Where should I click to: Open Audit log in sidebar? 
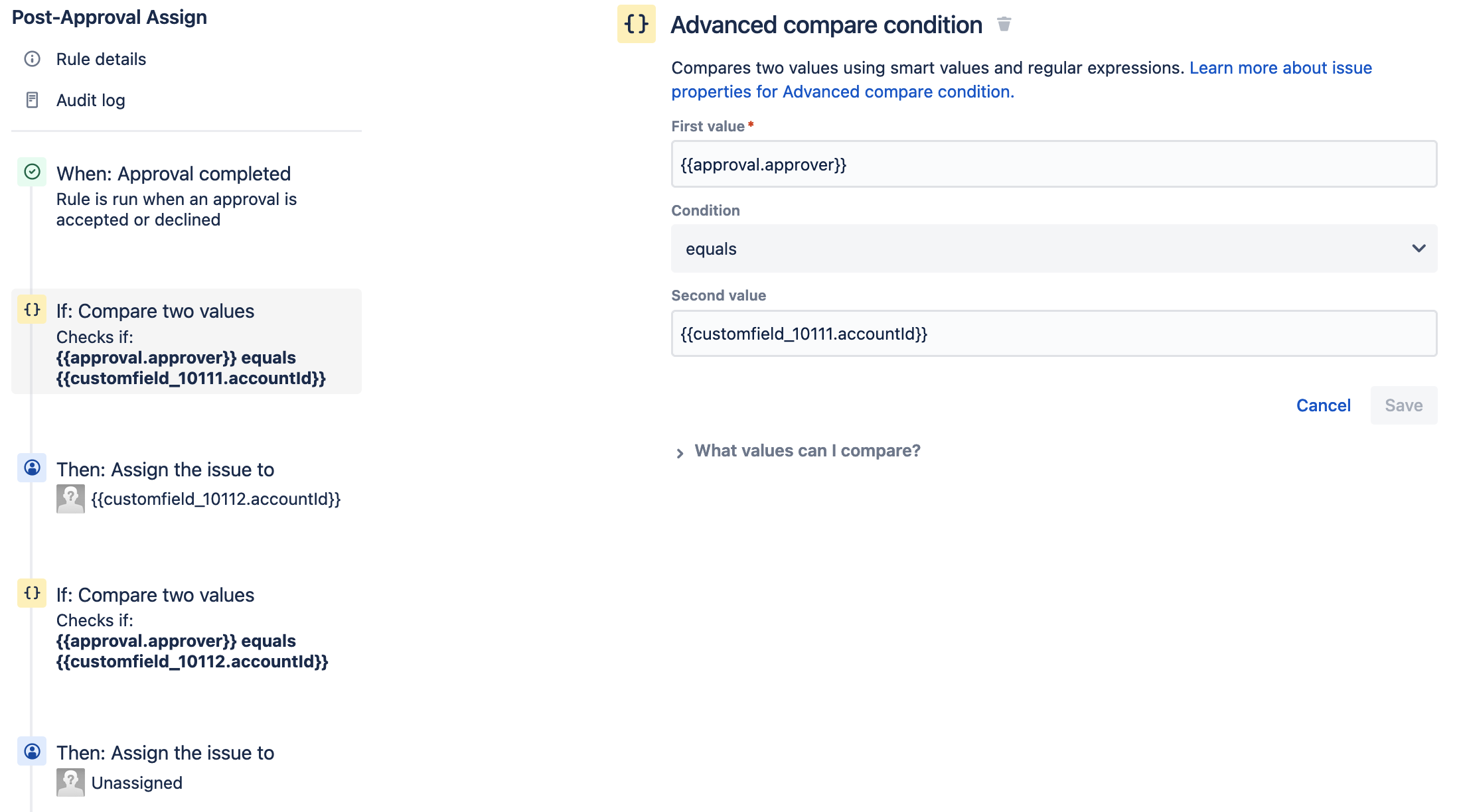coord(90,100)
